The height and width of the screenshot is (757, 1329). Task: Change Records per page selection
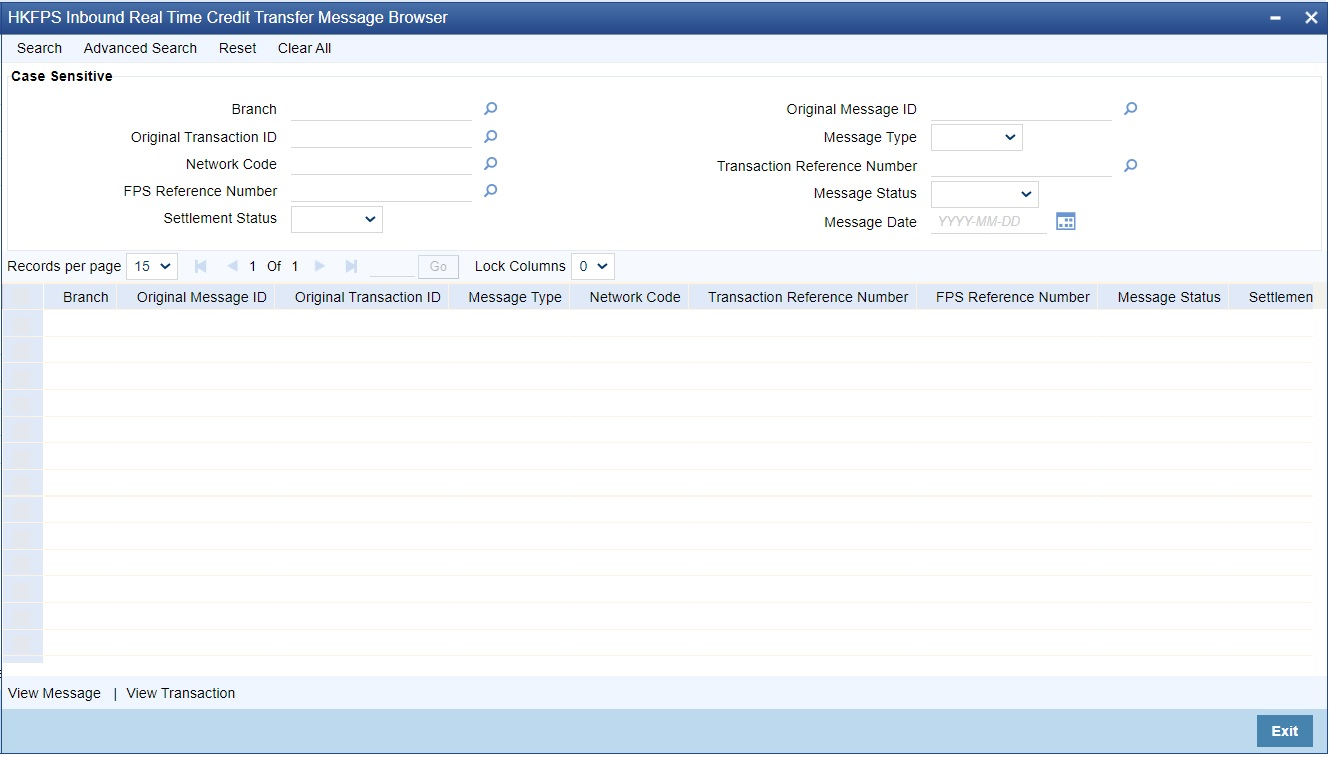pyautogui.click(x=151, y=266)
